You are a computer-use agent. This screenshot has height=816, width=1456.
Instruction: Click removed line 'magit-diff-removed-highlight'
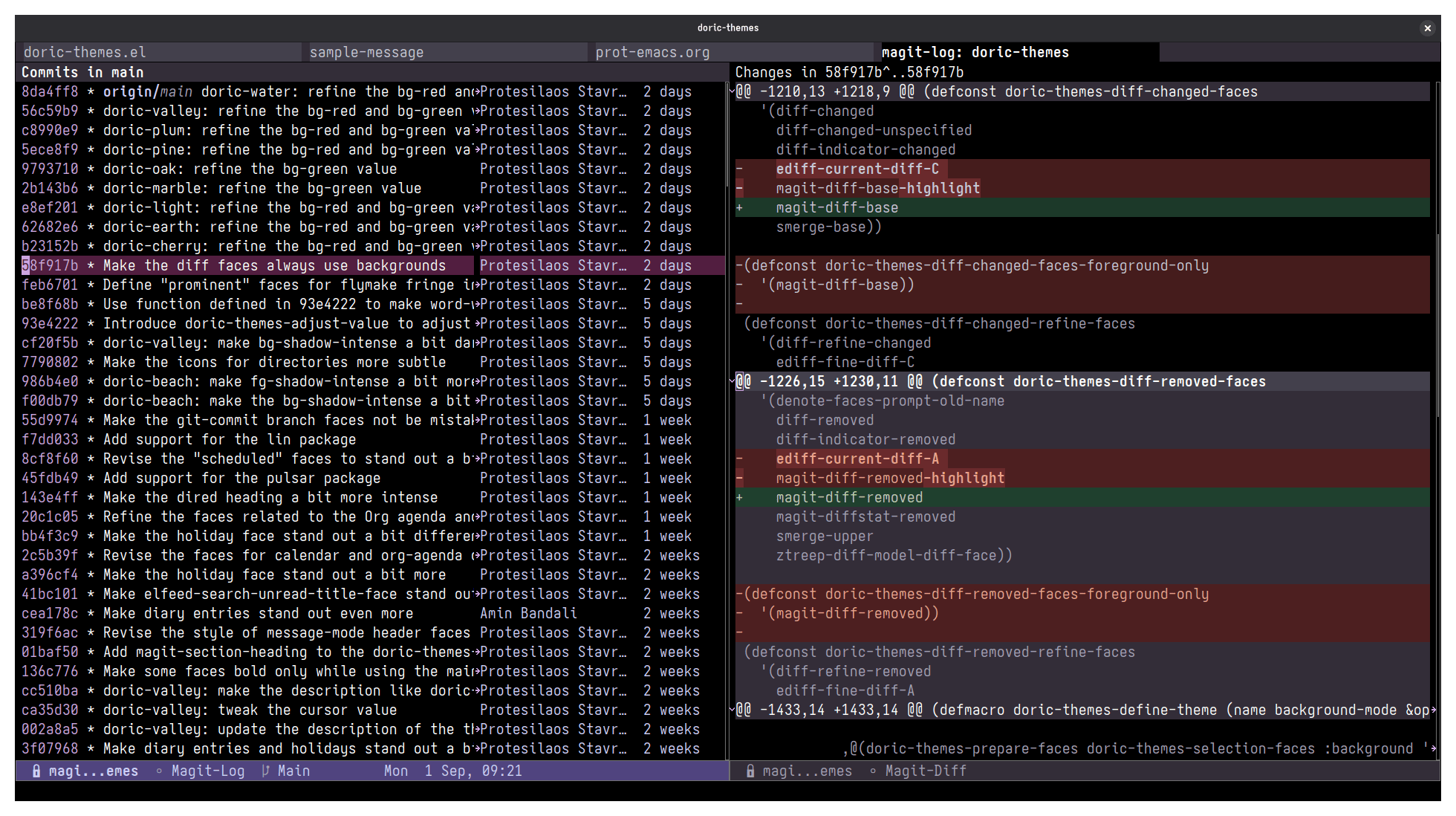(890, 479)
